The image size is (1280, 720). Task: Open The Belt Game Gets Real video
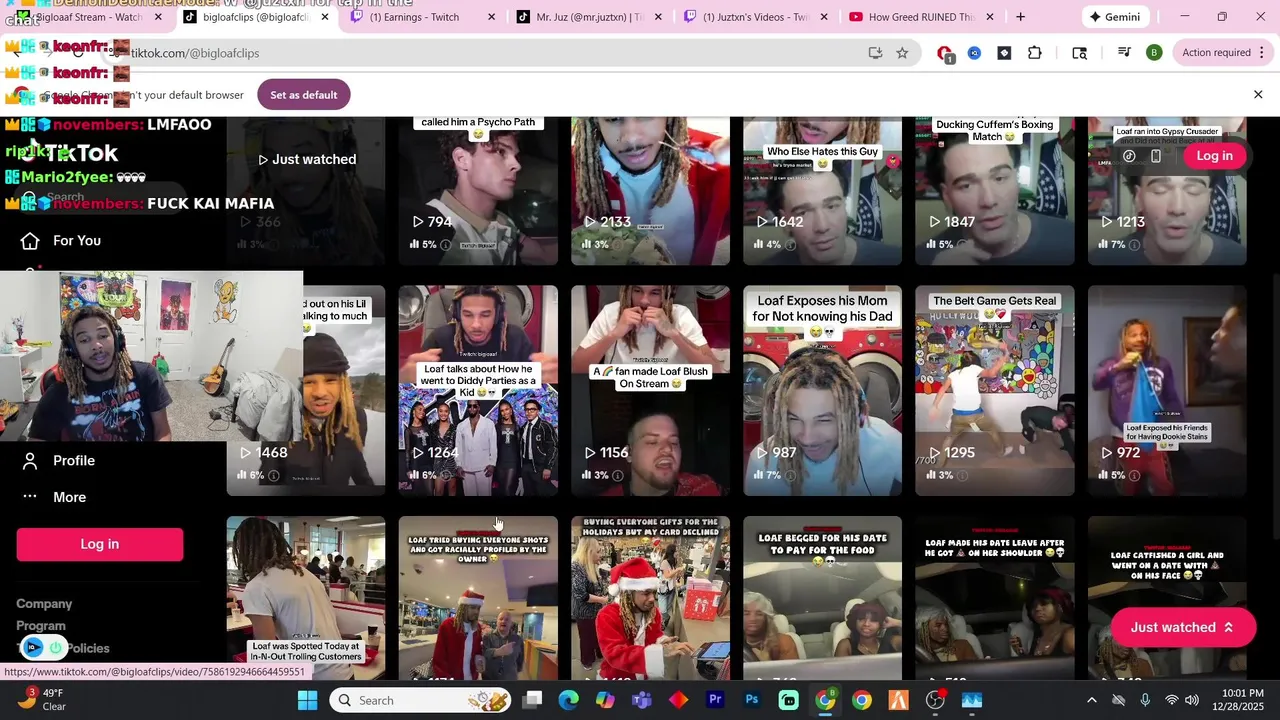click(x=995, y=391)
